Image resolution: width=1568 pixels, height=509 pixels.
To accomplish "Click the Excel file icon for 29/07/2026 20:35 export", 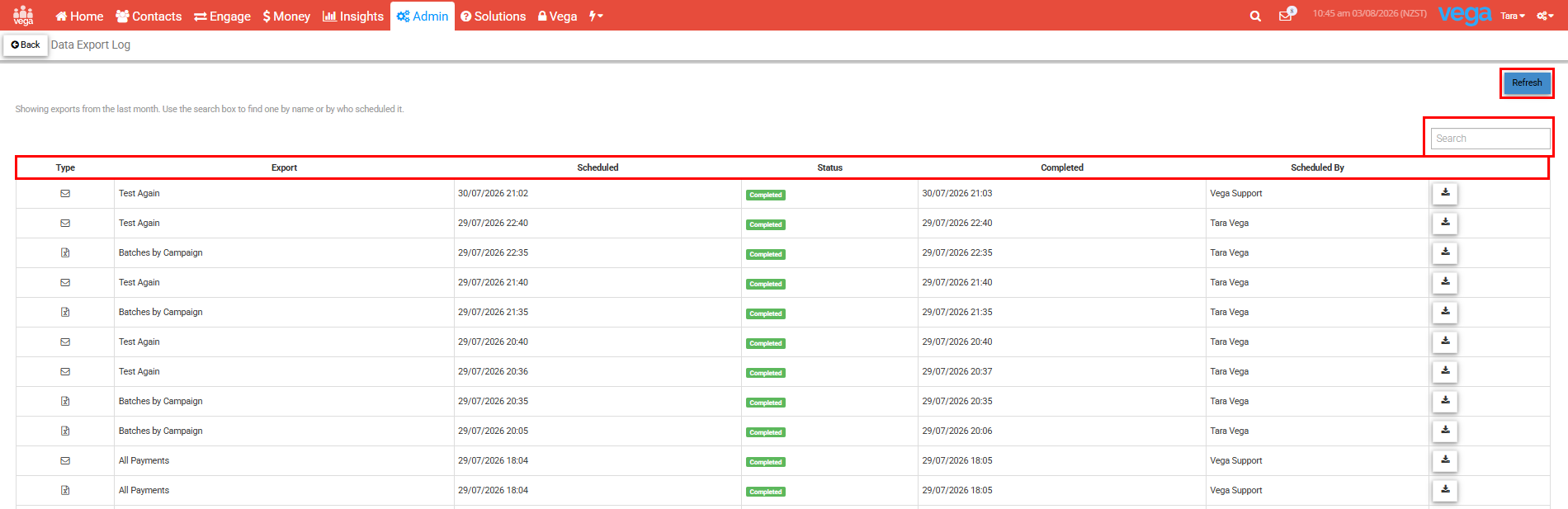I will pyautogui.click(x=65, y=402).
